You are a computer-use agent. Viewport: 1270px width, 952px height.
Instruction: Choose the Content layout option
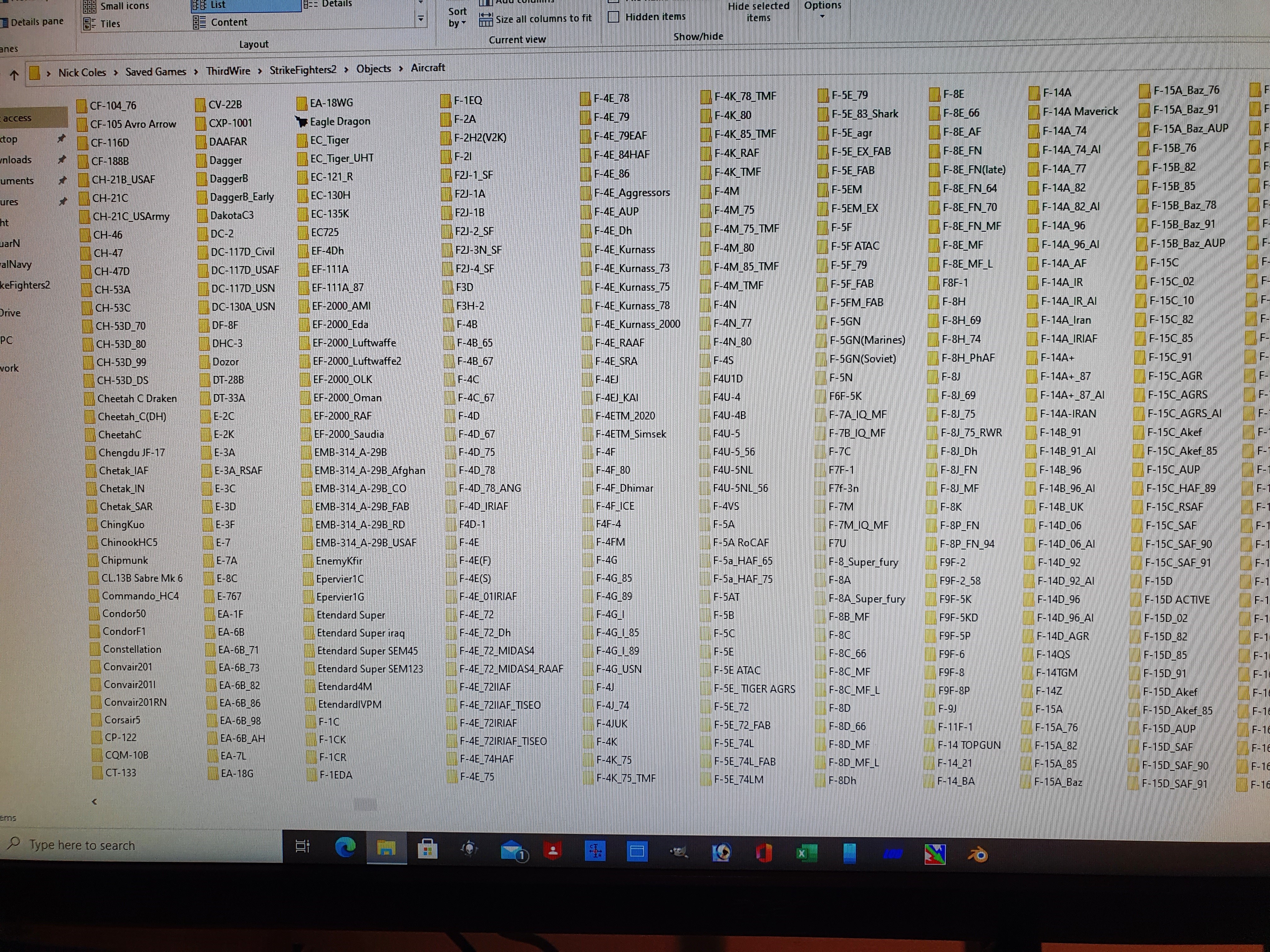[220, 22]
